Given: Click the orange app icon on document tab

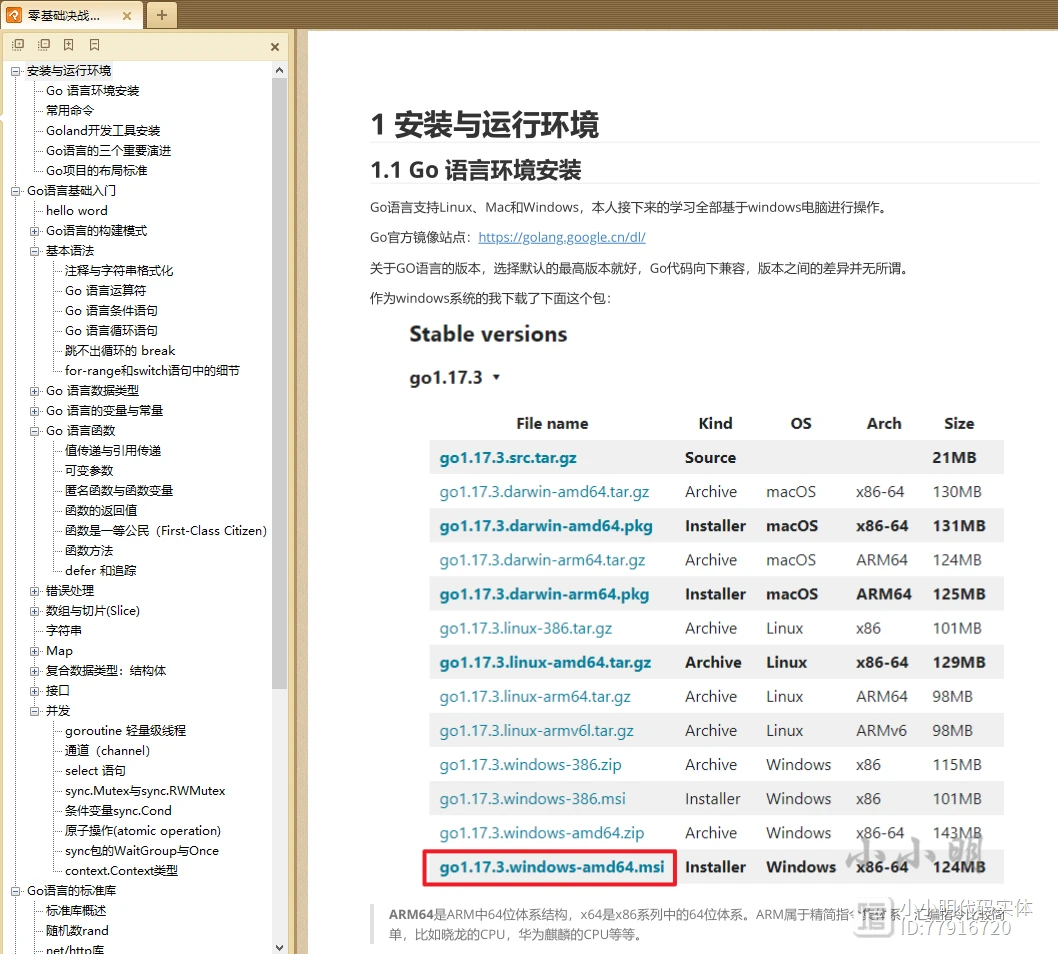Looking at the screenshot, I should [15, 15].
